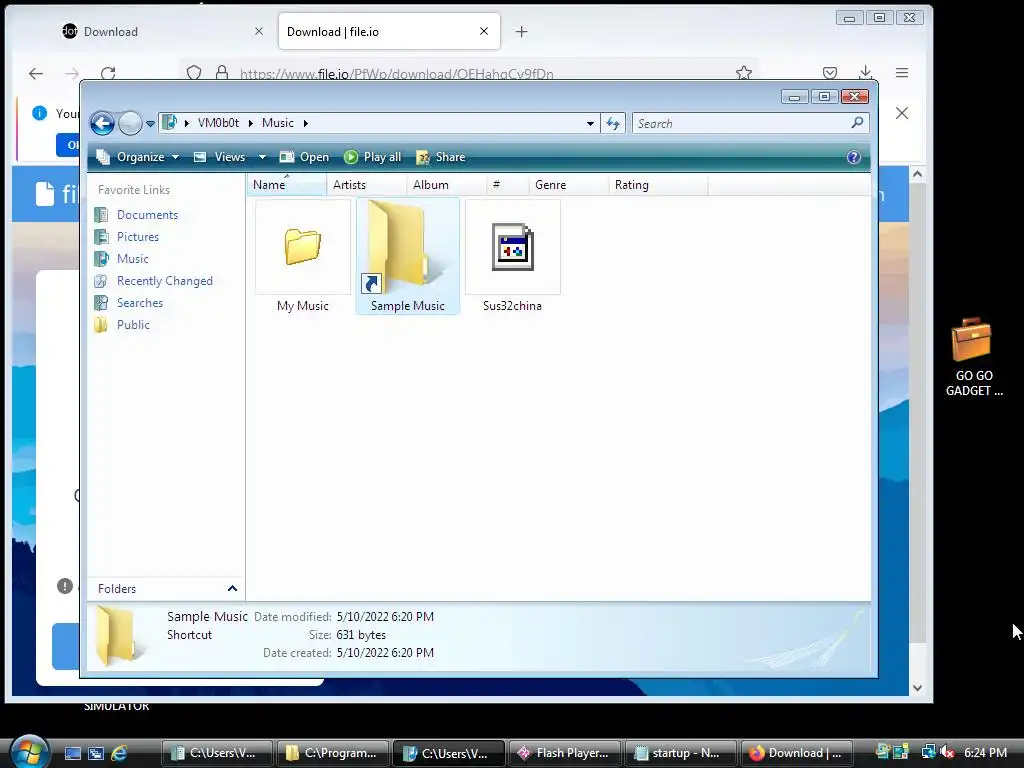Sort by the Artists column header
This screenshot has width=1024, height=768.
click(366, 185)
